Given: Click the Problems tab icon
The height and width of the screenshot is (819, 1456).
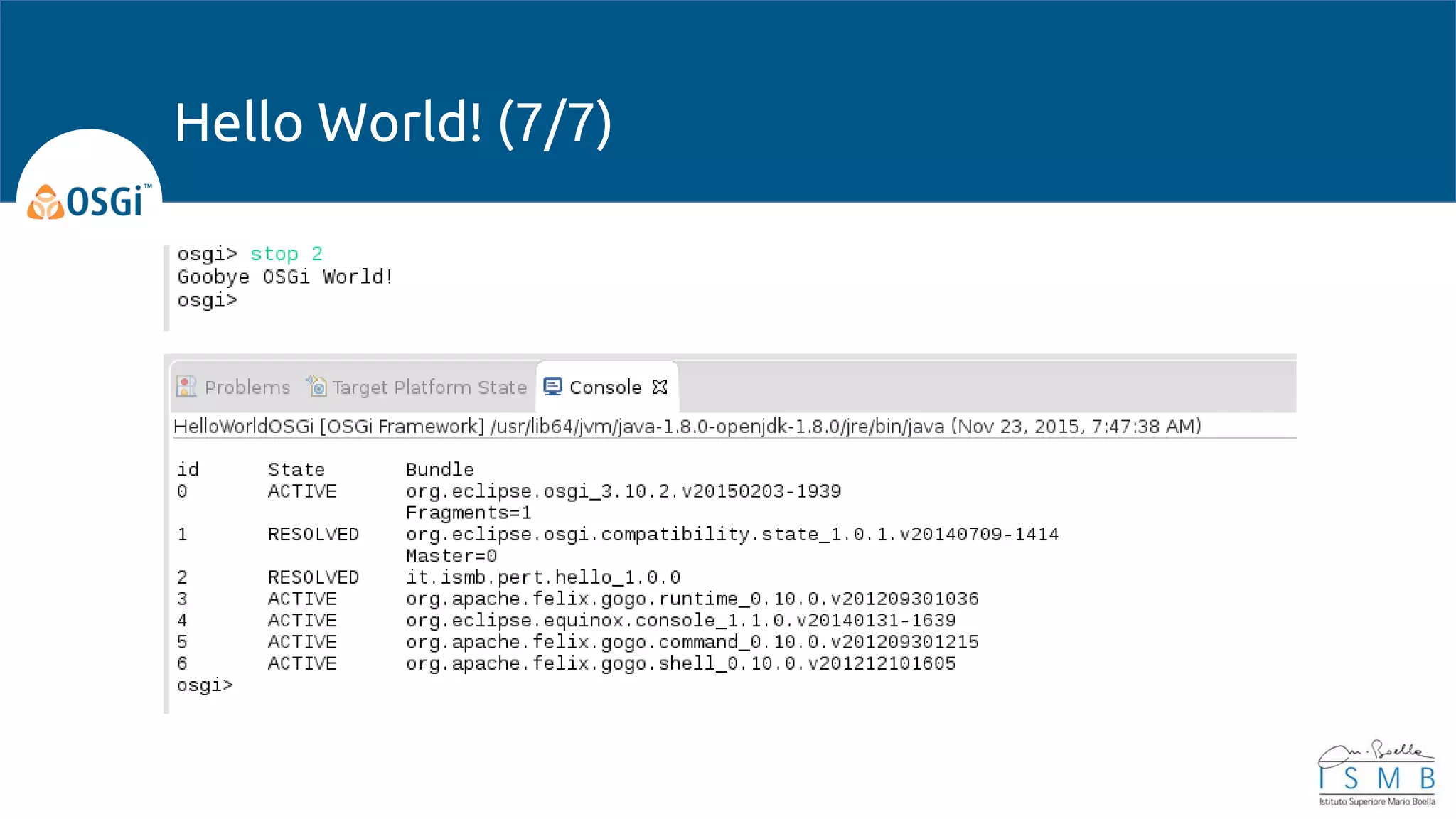Looking at the screenshot, I should point(186,387).
